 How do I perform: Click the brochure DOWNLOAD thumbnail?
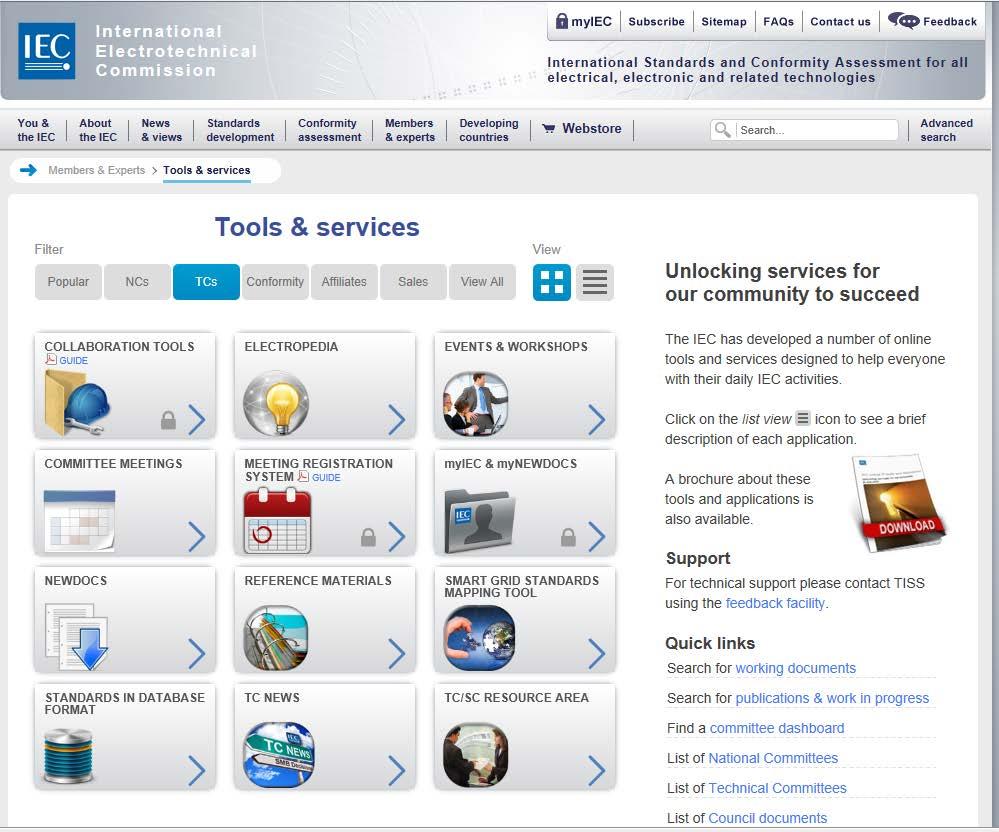pos(899,501)
